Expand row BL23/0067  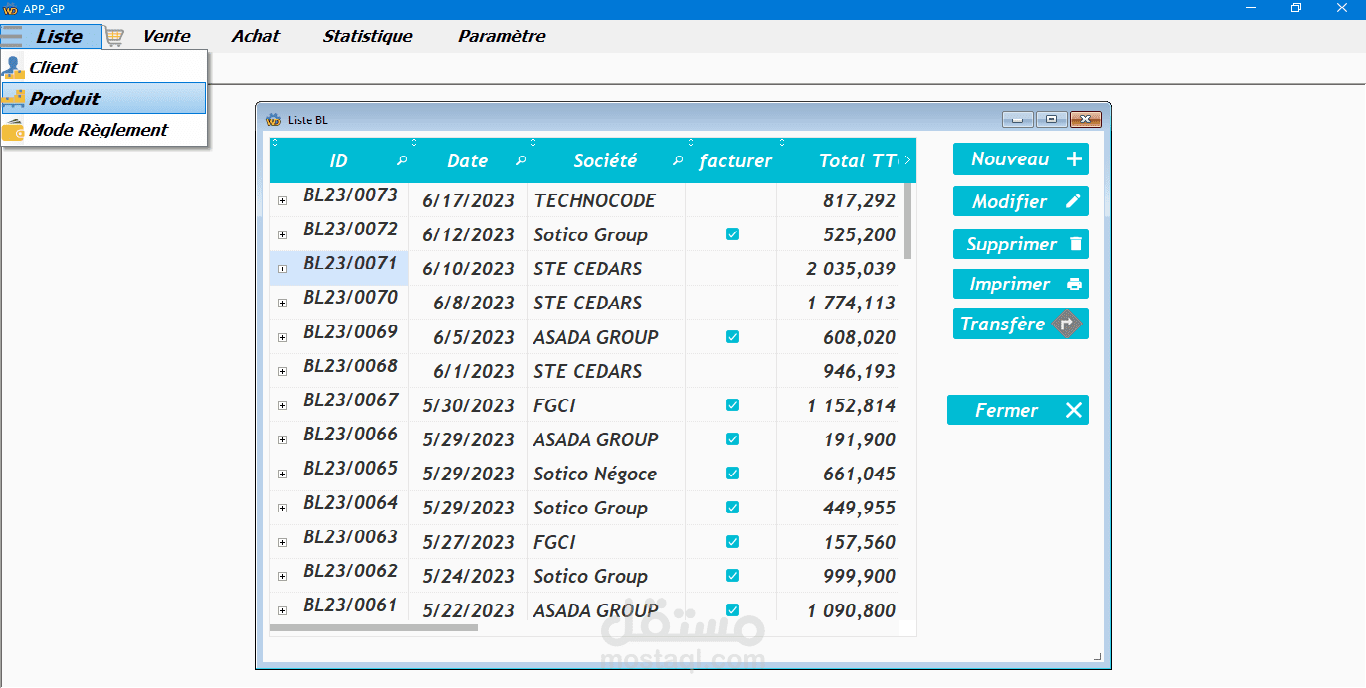[282, 405]
